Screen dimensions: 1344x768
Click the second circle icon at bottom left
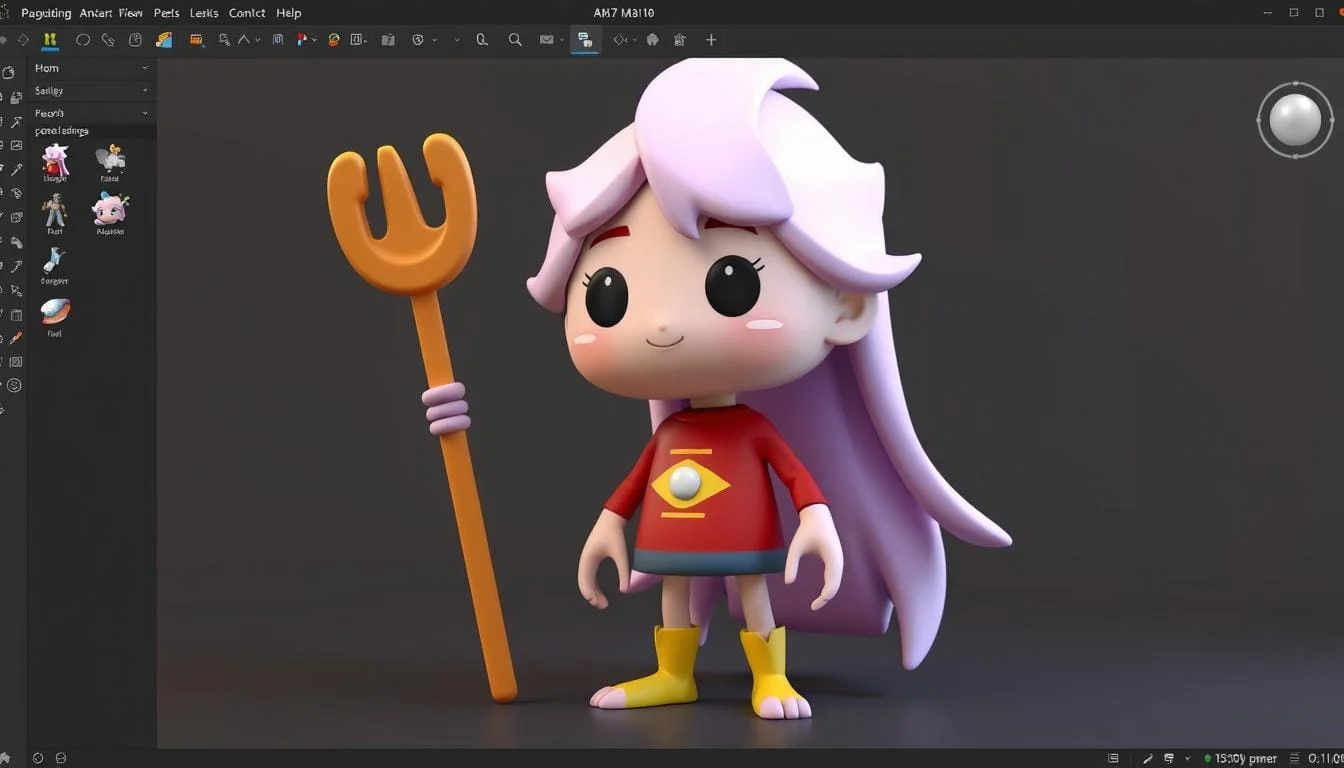point(61,758)
